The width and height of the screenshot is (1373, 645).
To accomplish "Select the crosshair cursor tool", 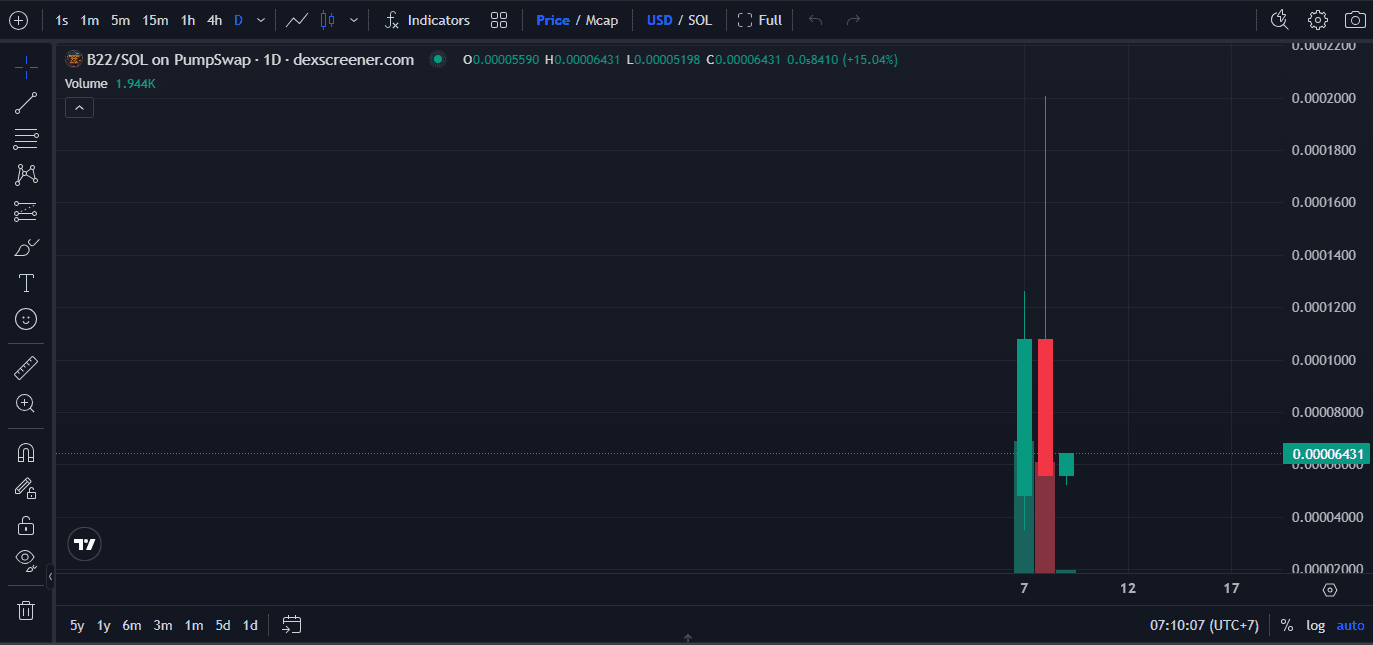I will click(x=26, y=68).
